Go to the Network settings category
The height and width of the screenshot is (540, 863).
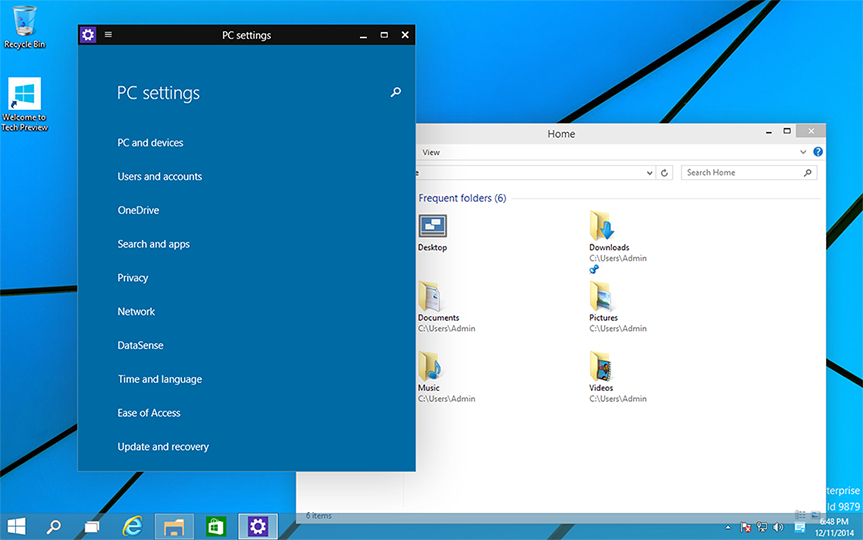(x=136, y=312)
